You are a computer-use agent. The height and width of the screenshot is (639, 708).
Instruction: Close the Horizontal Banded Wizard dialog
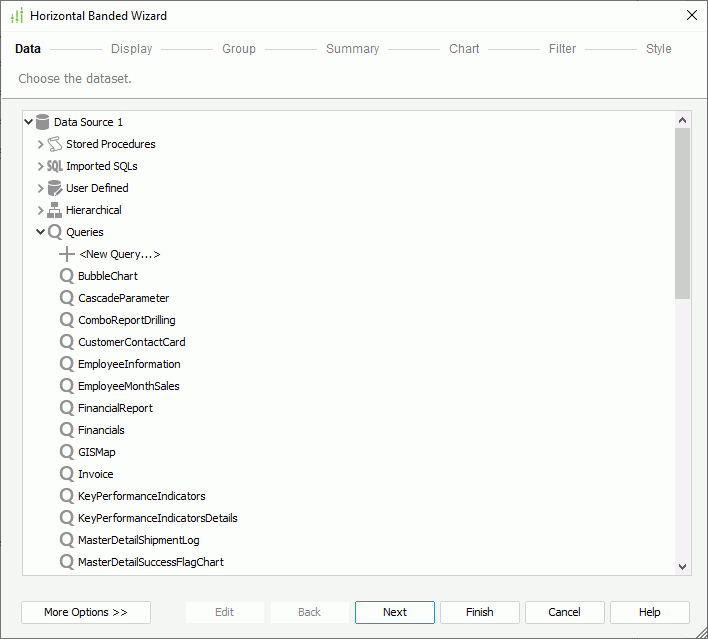click(691, 15)
